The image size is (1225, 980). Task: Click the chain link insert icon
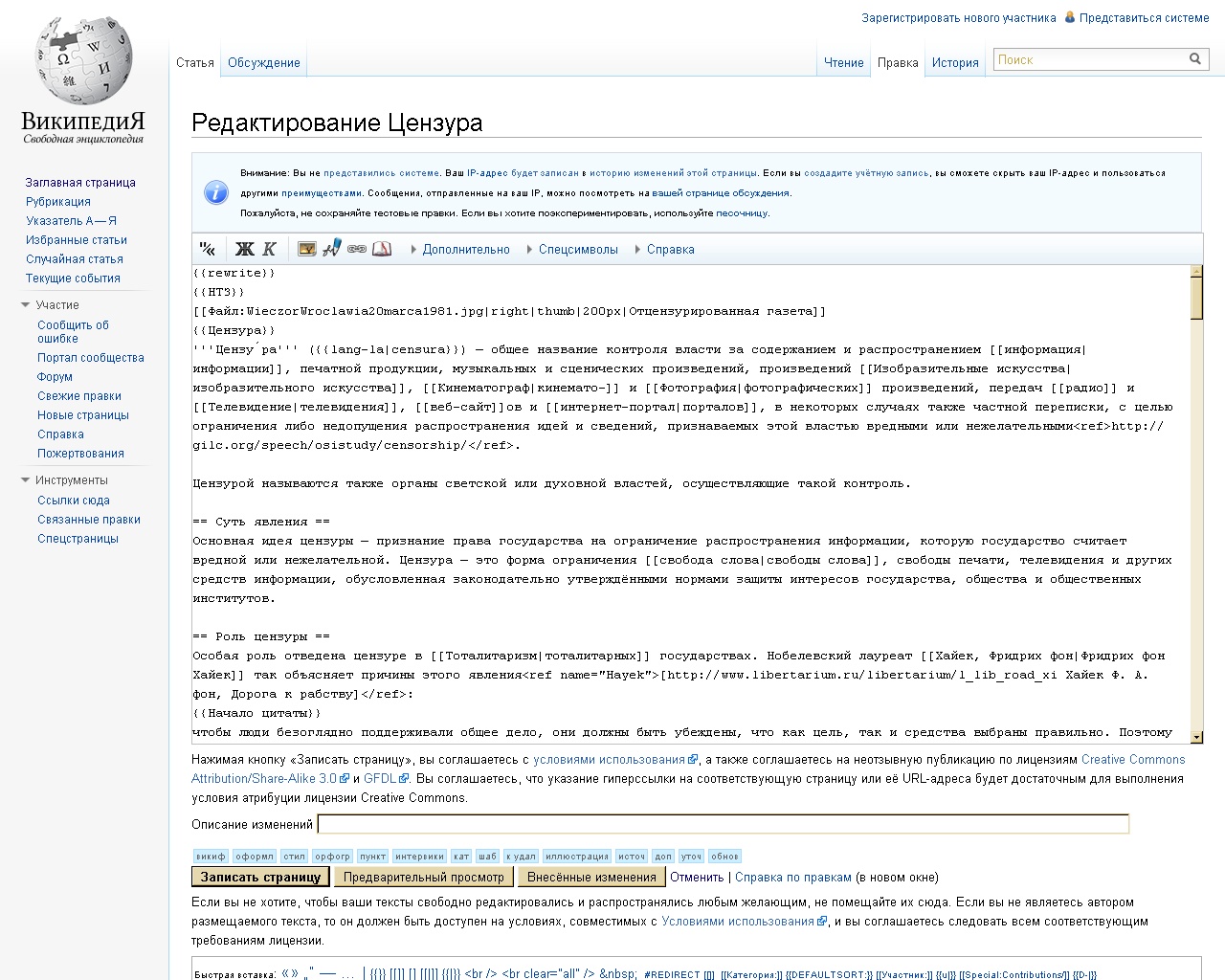[357, 249]
